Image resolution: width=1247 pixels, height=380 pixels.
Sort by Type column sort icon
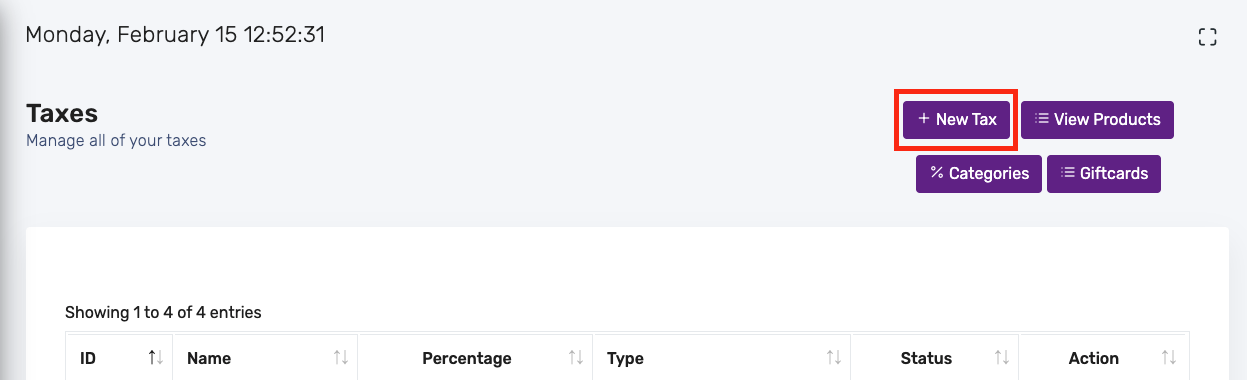pyautogui.click(x=833, y=358)
